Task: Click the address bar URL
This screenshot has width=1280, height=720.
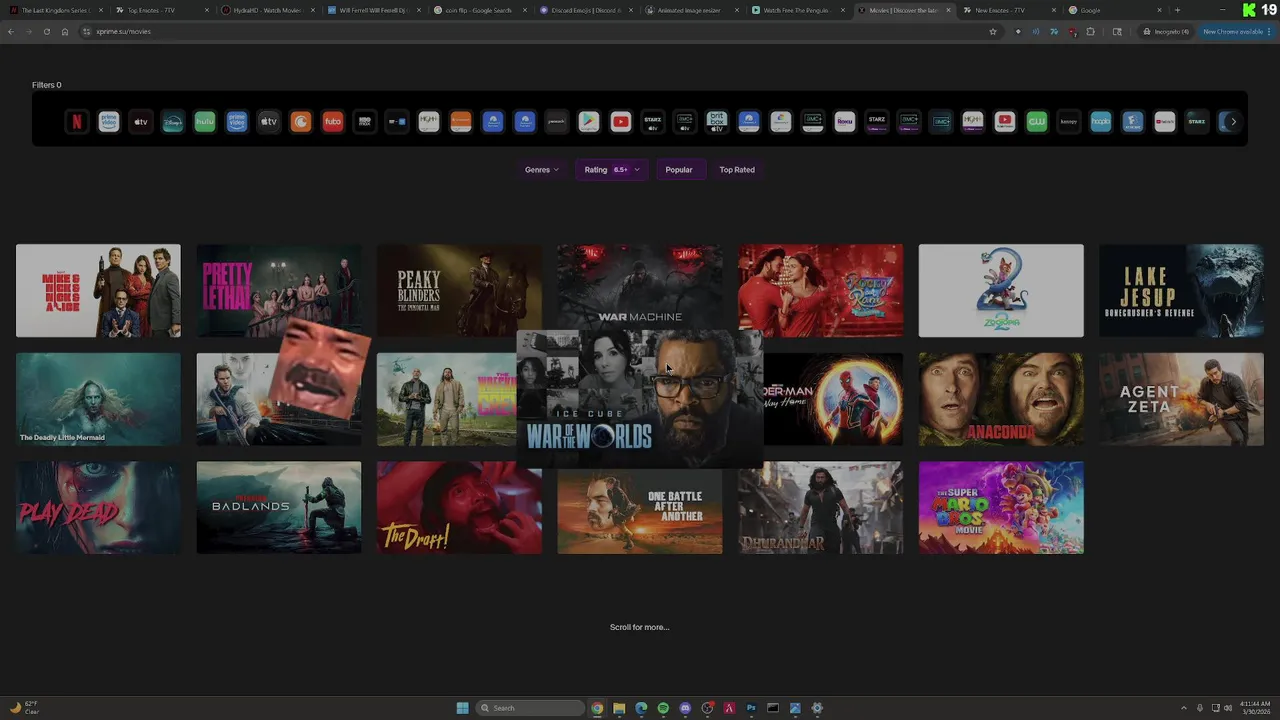Action: (x=124, y=31)
